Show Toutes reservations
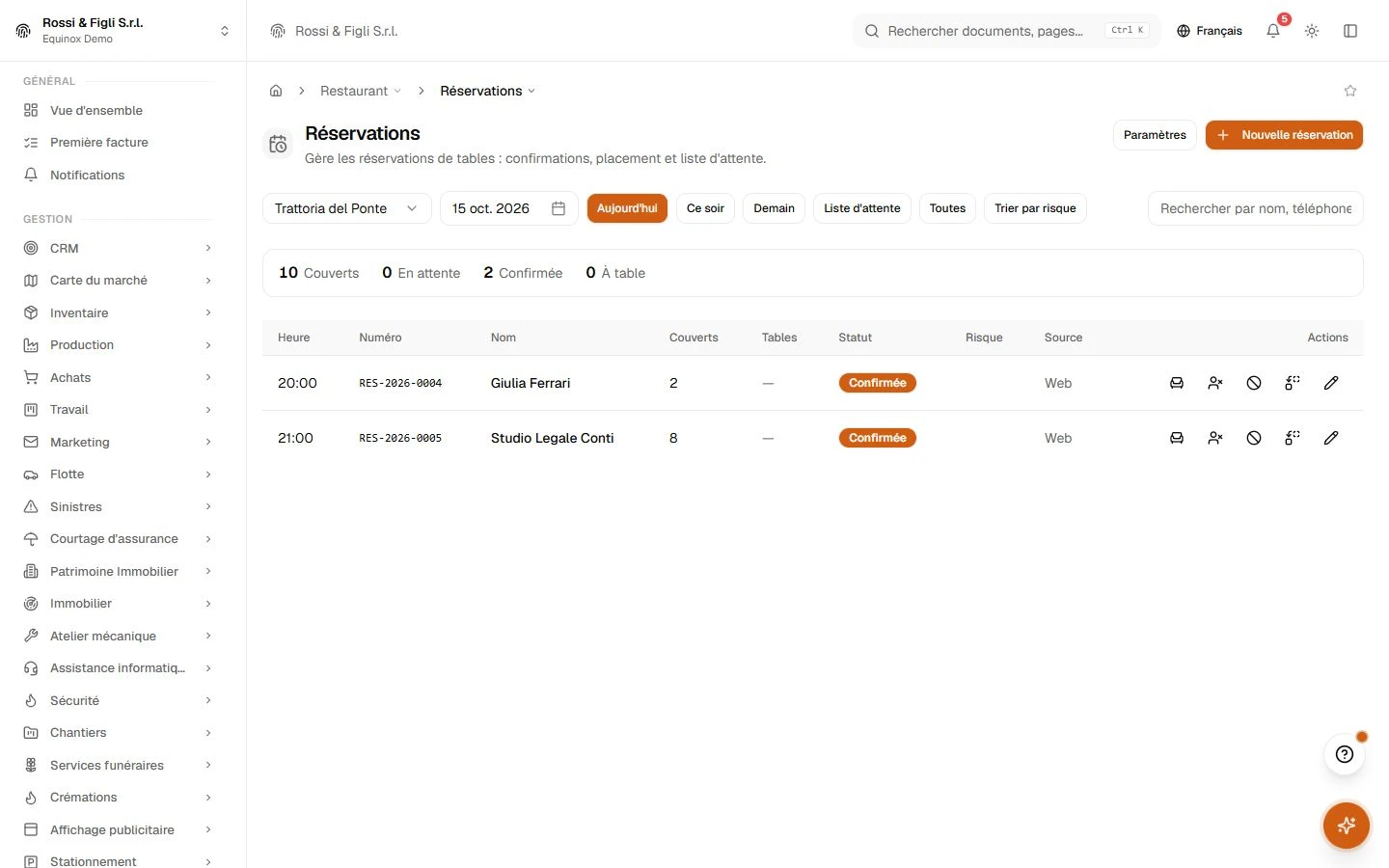 (947, 208)
